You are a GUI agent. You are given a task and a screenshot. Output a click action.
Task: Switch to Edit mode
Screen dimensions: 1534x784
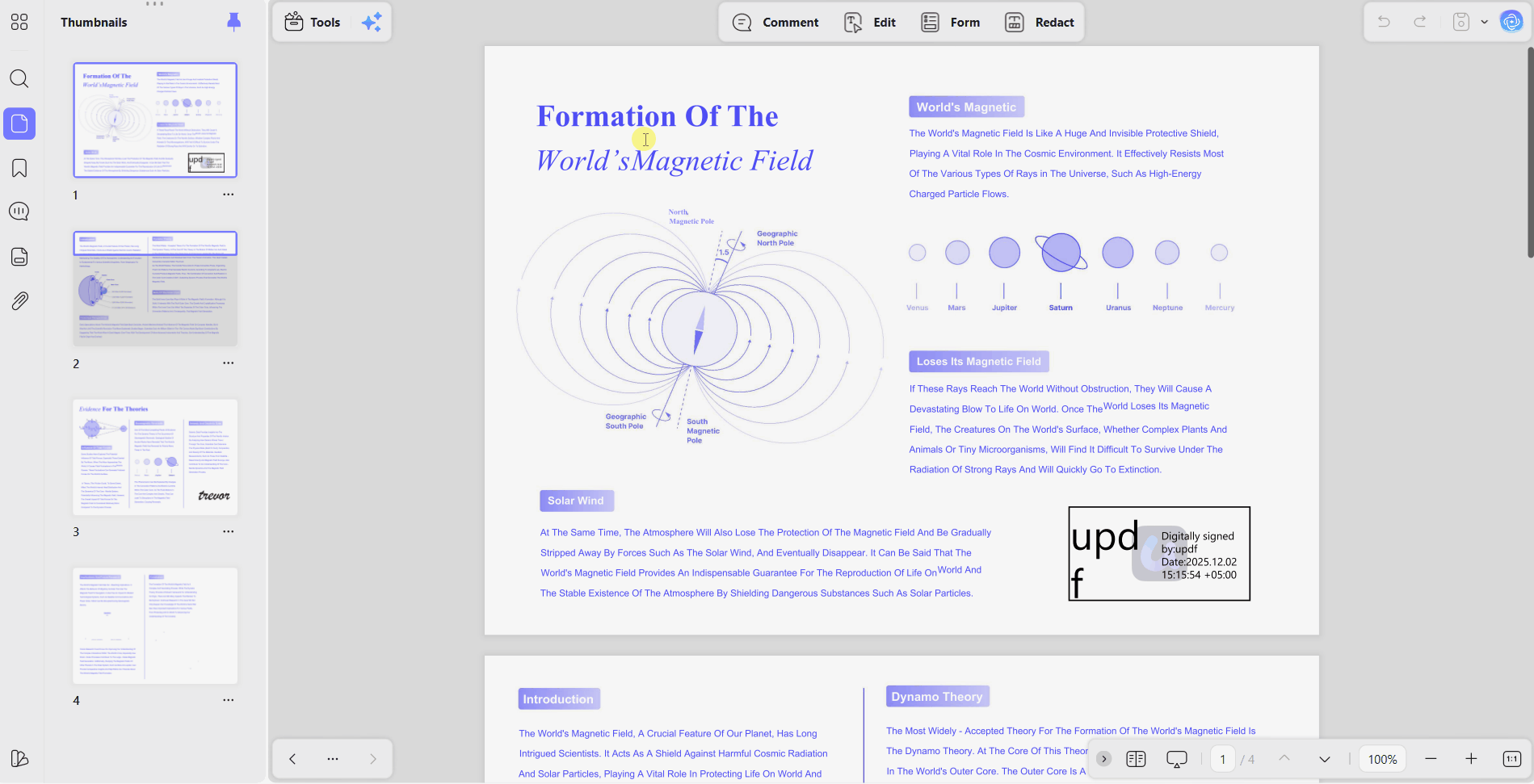click(870, 22)
